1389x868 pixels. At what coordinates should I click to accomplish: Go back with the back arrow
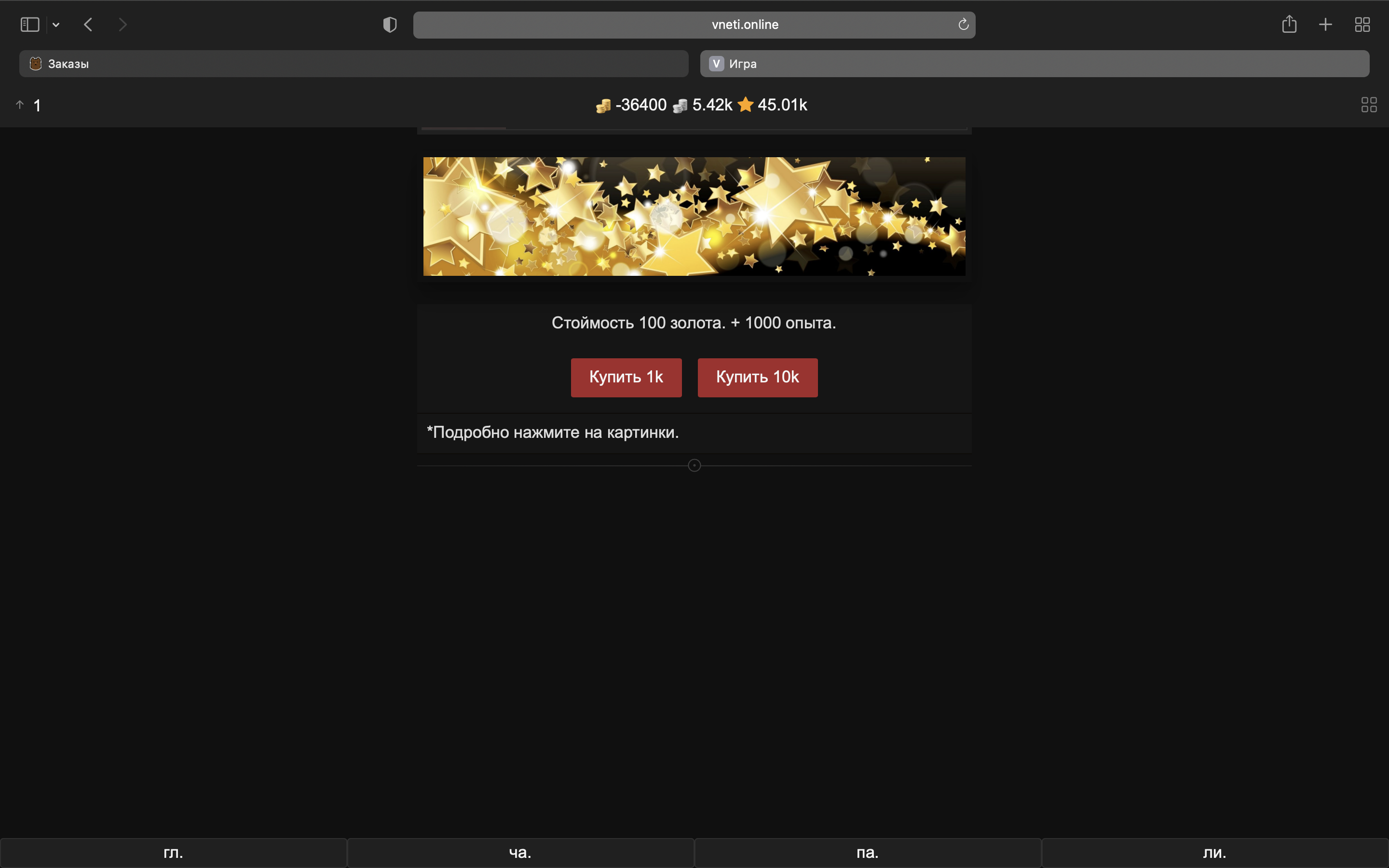(88, 25)
